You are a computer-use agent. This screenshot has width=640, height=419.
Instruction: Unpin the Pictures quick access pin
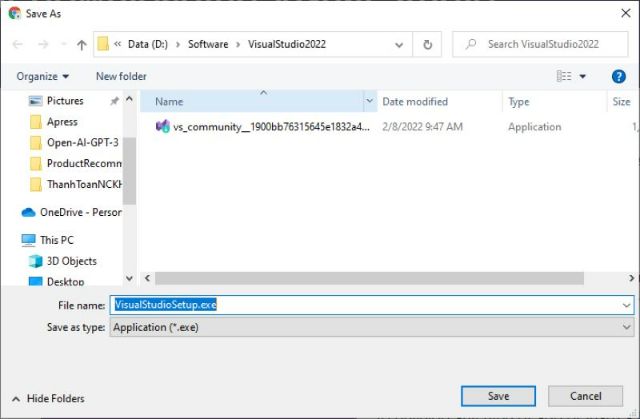pos(114,101)
